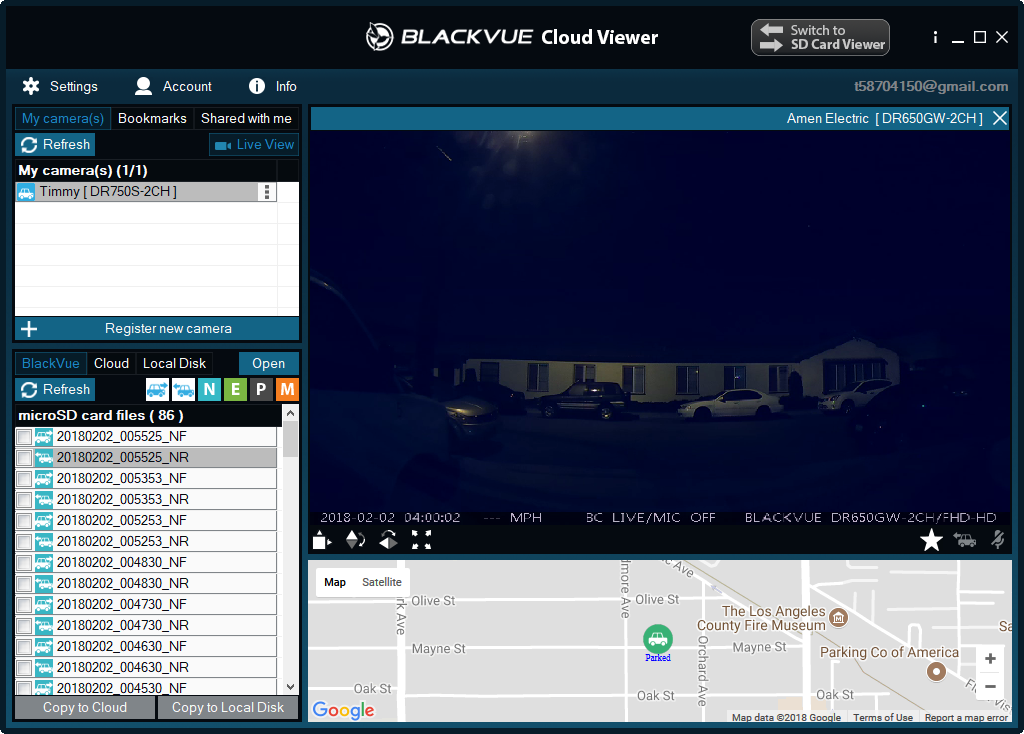Switch to the Cloud files tab
This screenshot has height=734, width=1024.
111,363
